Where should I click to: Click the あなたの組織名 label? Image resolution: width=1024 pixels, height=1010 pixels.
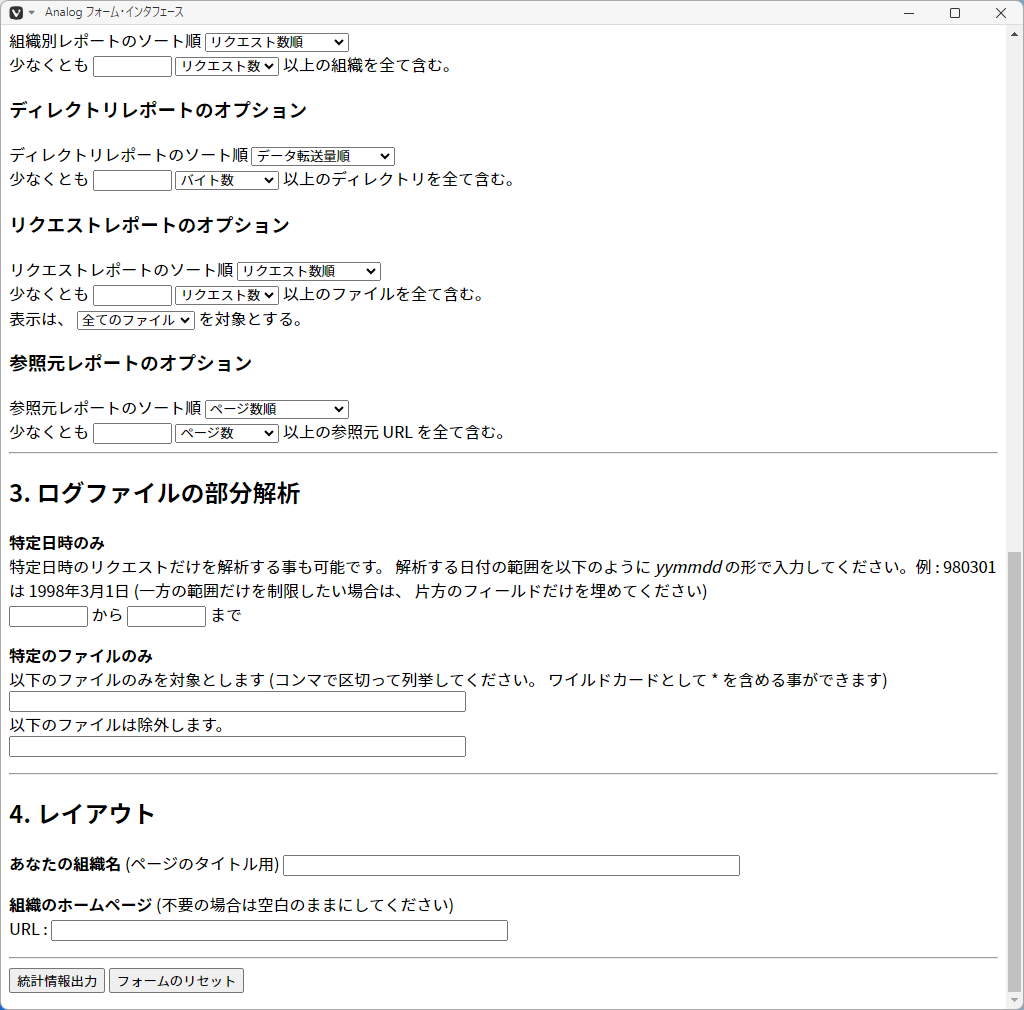pos(65,864)
